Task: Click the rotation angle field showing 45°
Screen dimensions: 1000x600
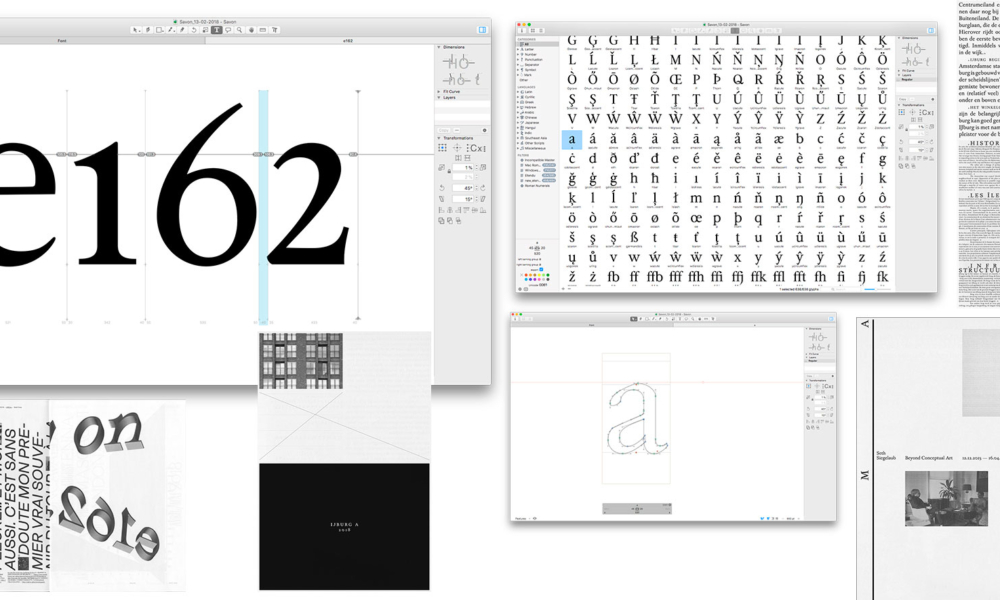Action: coord(463,188)
